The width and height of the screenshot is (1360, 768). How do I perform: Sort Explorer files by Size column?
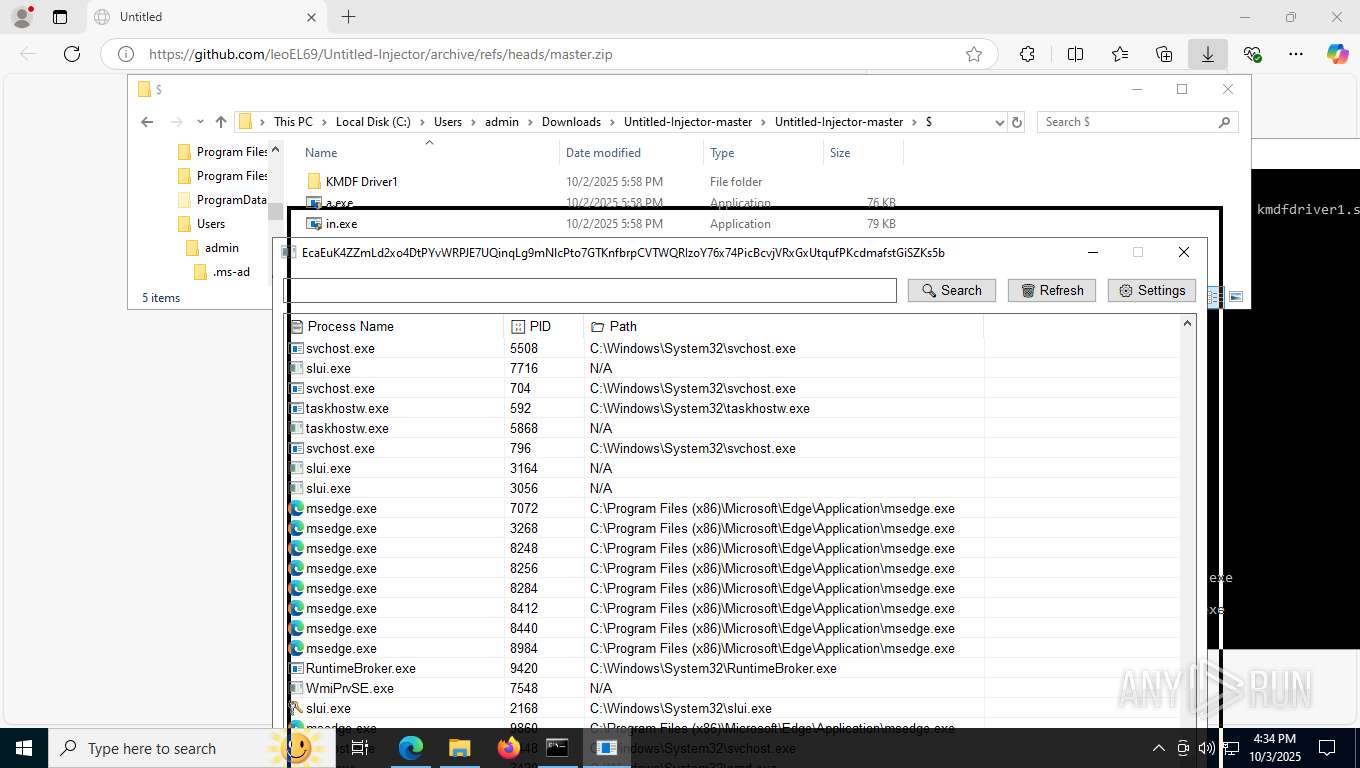840,153
